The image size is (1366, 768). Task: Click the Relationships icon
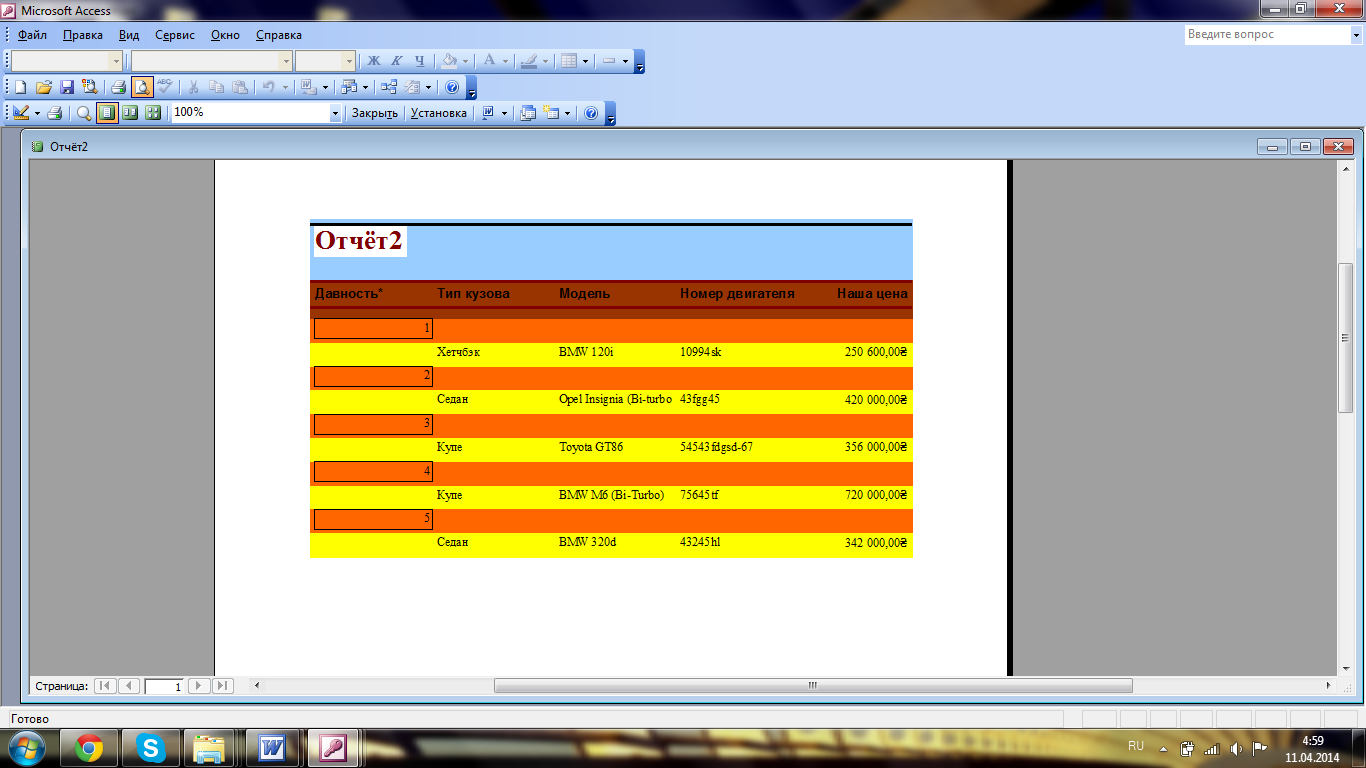coord(390,87)
